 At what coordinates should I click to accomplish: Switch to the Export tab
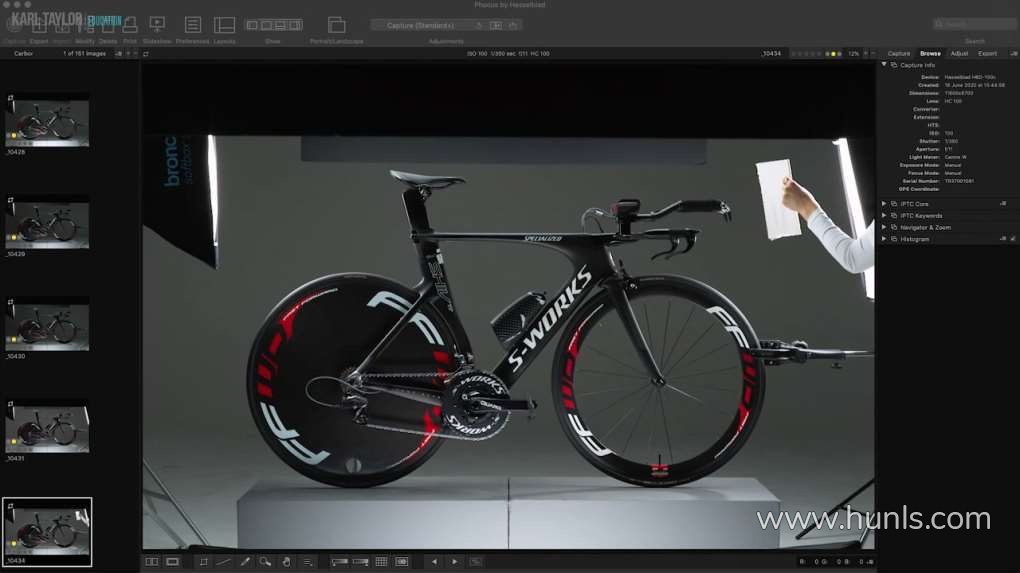click(x=987, y=54)
